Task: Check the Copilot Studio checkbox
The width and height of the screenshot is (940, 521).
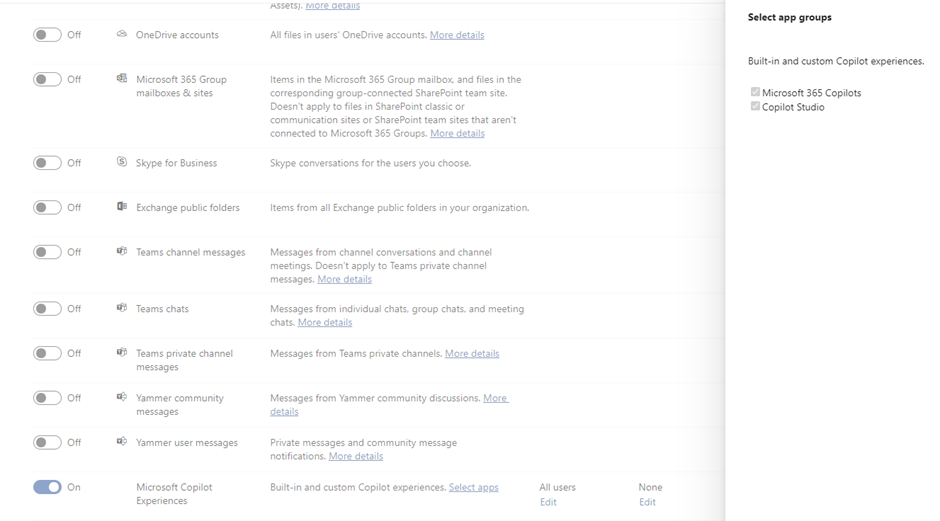Action: point(755,106)
